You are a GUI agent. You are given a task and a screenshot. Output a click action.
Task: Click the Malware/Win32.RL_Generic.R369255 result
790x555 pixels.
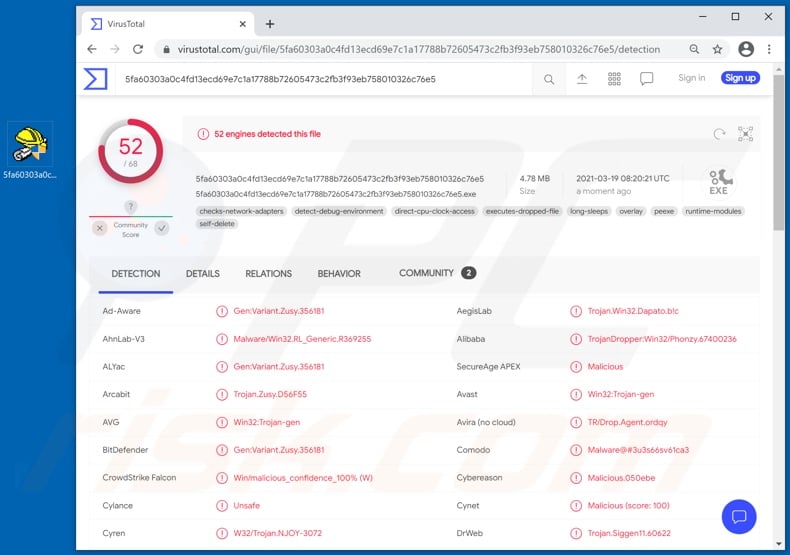302,339
